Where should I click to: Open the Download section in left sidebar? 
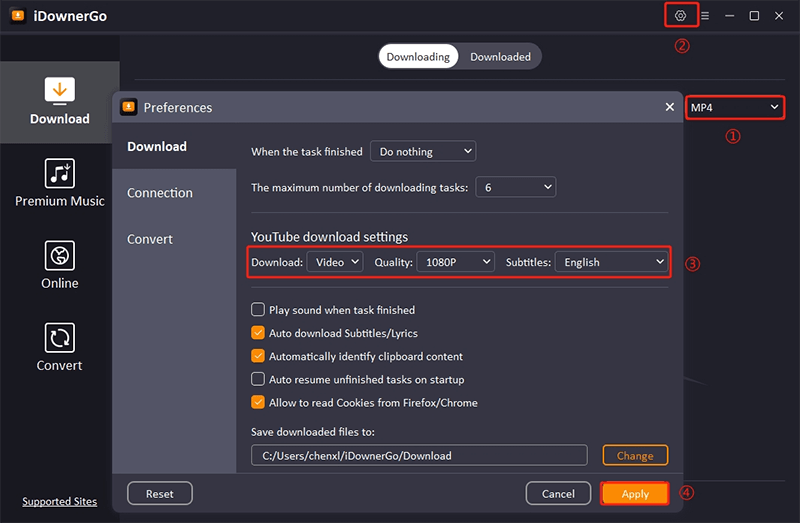pyautogui.click(x=60, y=101)
